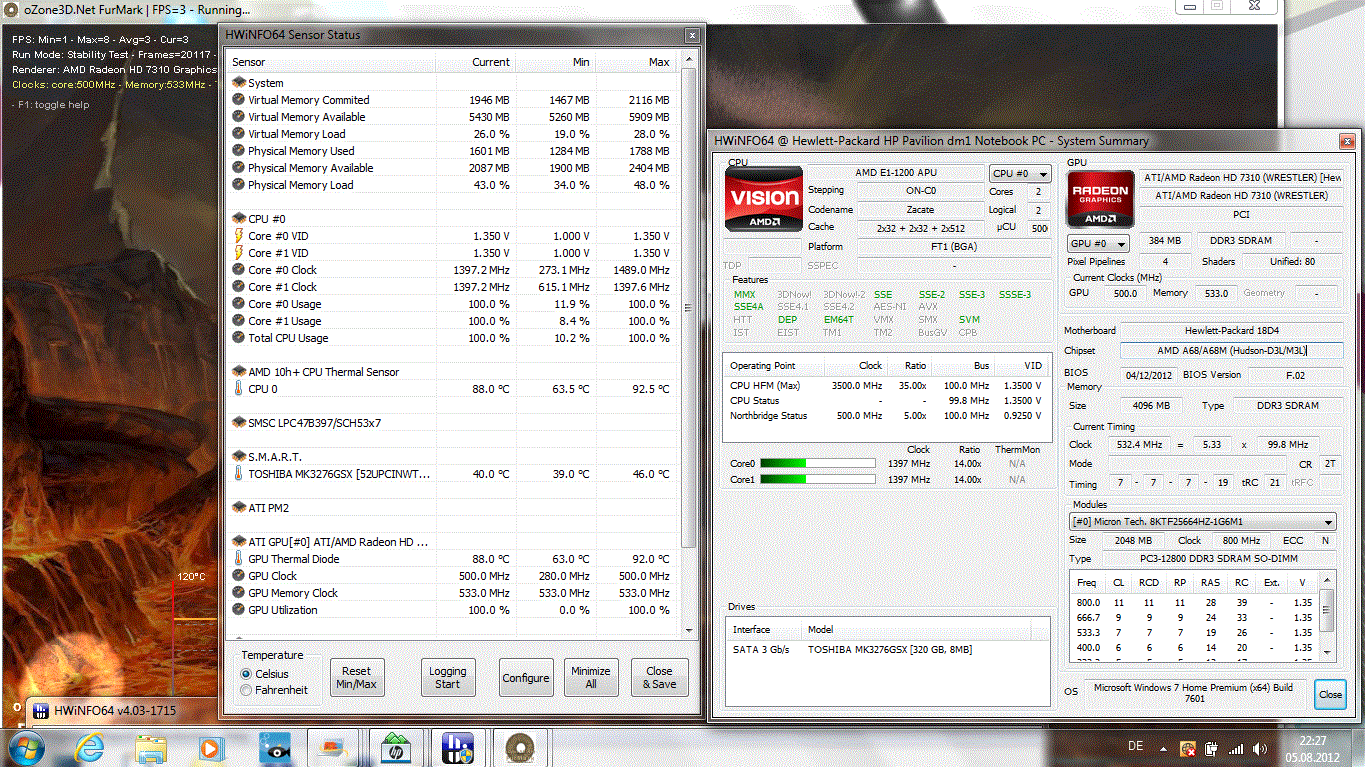Show hidden tray icons arrow
Screen dimensions: 1365x767
coord(1163,748)
